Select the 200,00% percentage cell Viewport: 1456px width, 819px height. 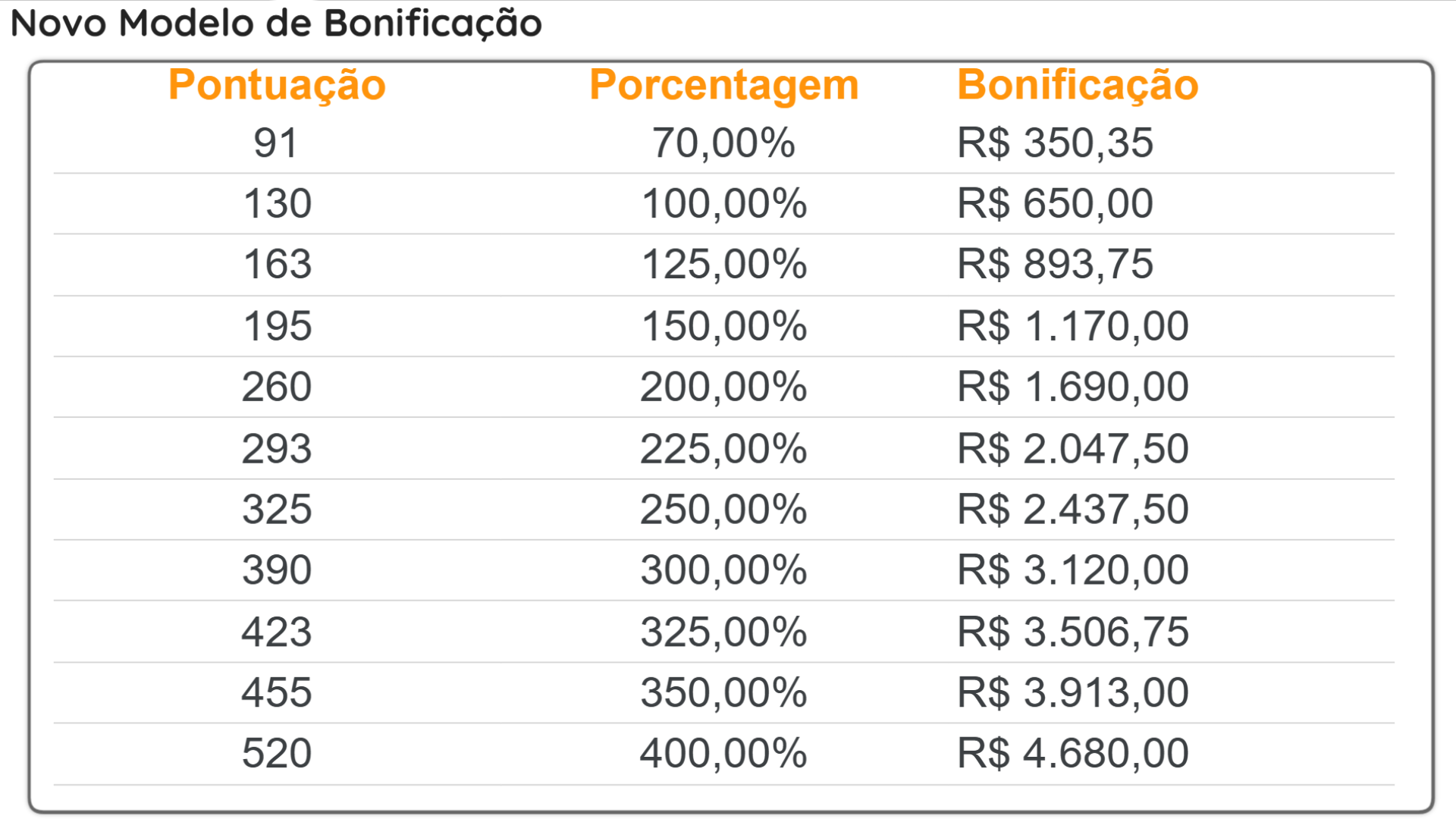[x=723, y=387]
